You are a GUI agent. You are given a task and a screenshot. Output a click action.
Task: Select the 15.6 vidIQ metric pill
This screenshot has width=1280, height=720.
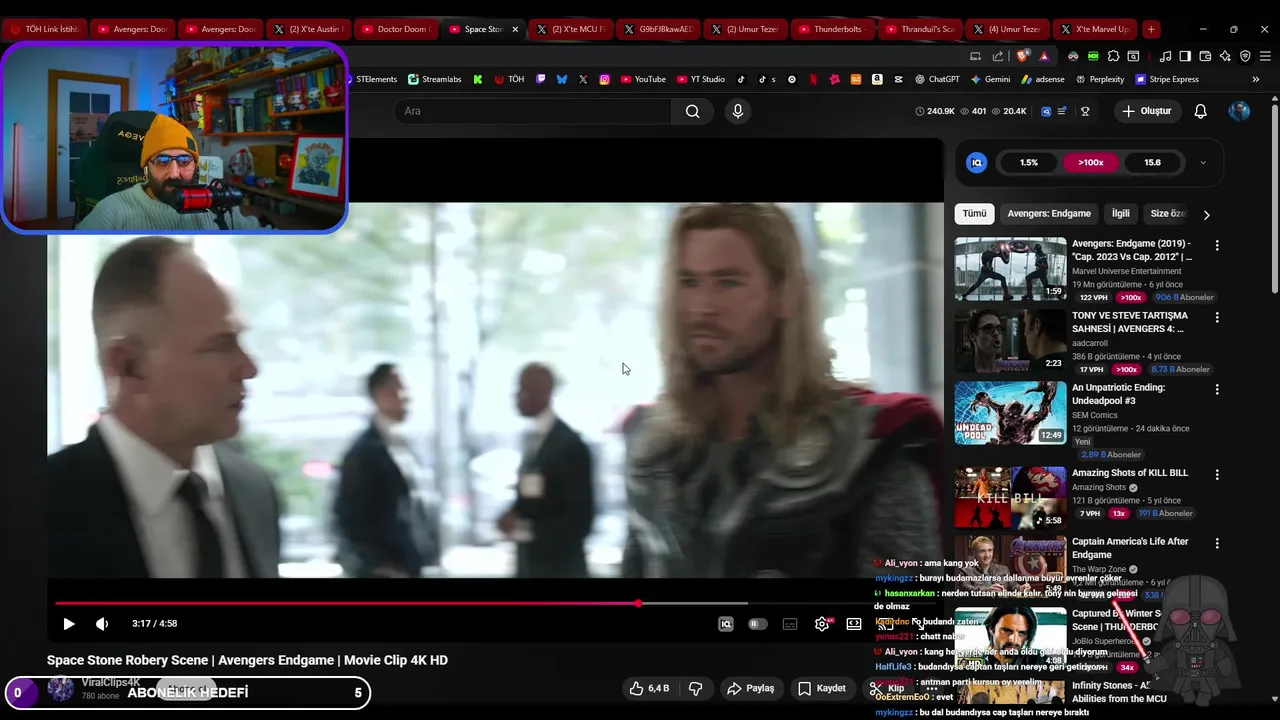click(1152, 163)
